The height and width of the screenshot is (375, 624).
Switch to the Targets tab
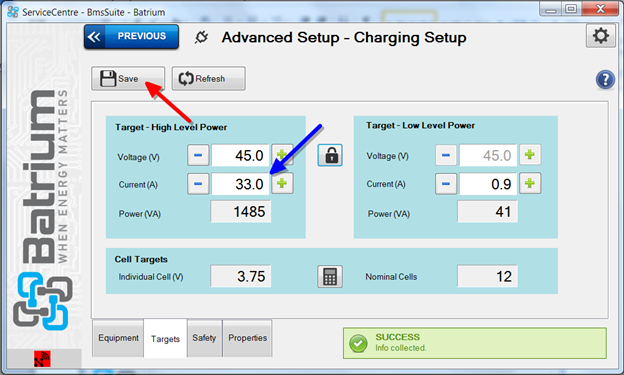pyautogui.click(x=165, y=339)
